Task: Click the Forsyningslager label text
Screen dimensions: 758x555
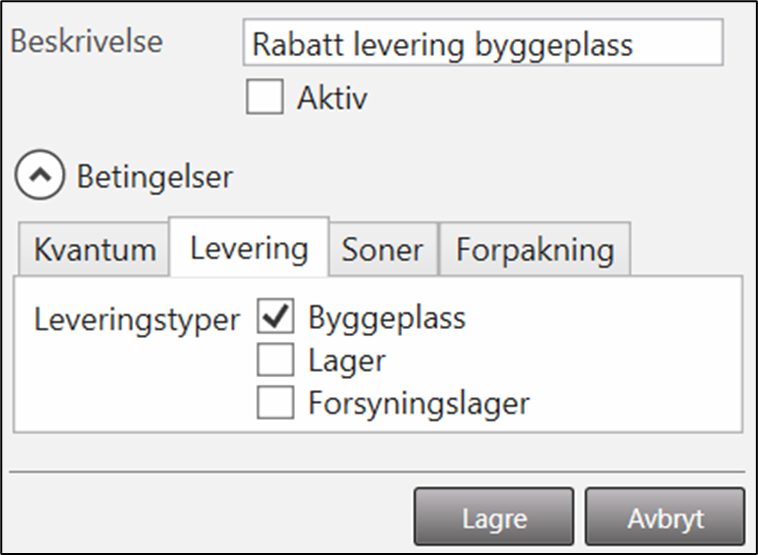Action: [418, 403]
